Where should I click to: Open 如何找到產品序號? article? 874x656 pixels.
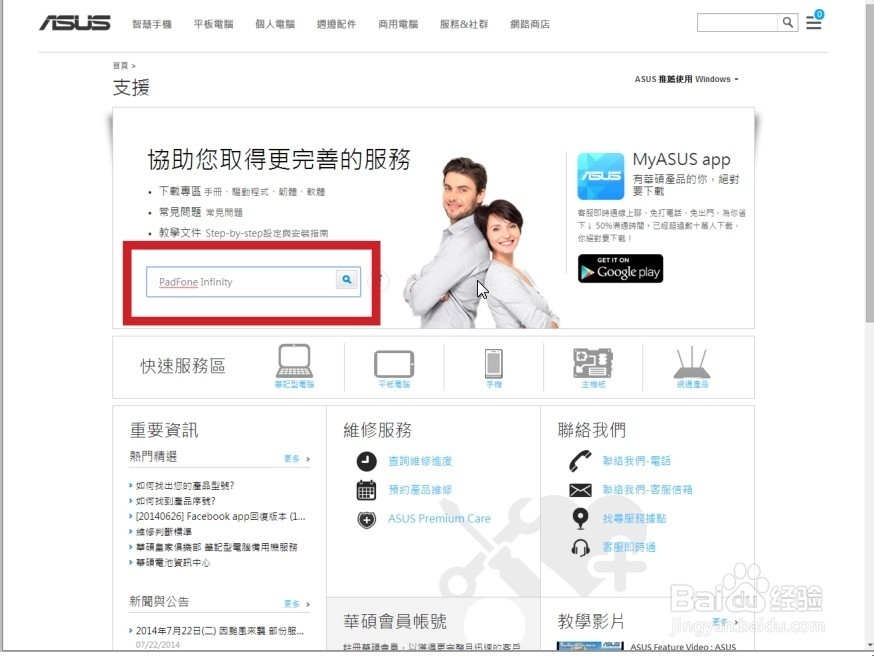176,501
